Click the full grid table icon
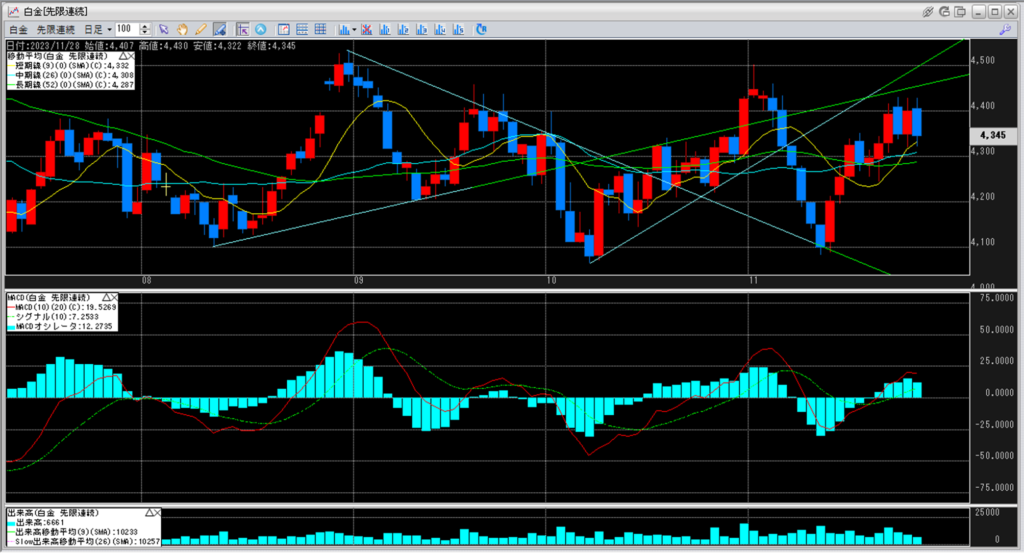This screenshot has width=1024, height=553. pos(320,29)
